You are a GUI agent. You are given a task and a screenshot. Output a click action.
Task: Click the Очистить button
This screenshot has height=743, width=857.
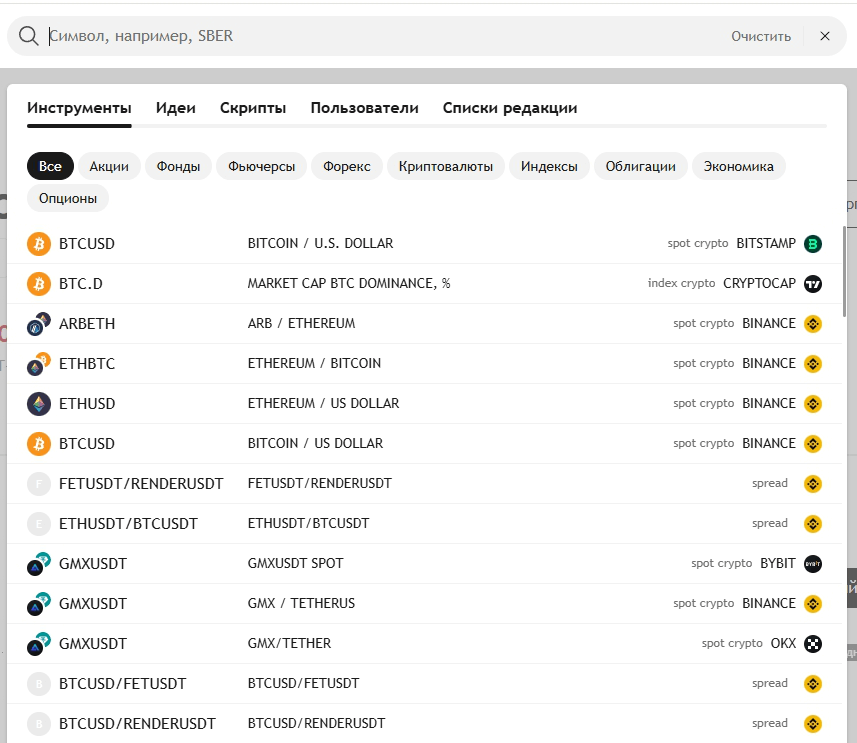761,36
